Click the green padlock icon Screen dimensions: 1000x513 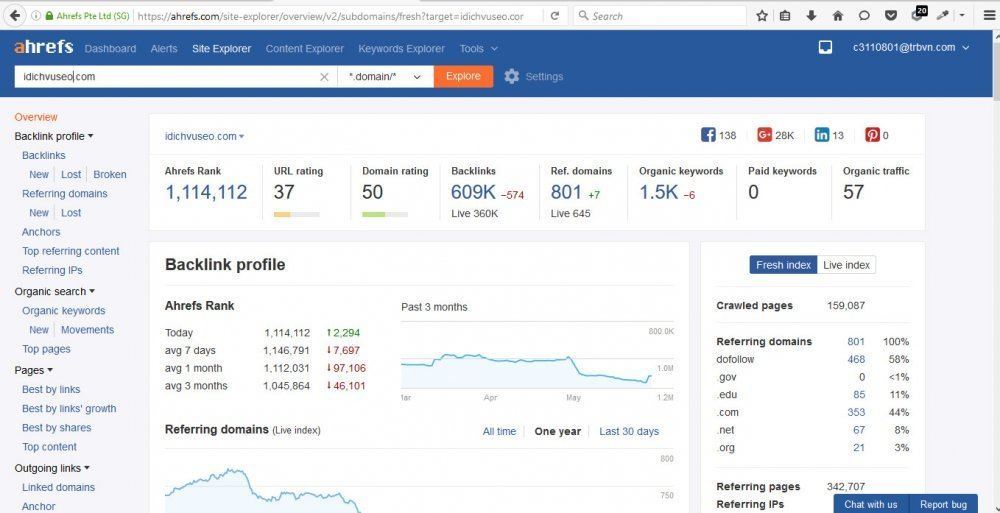(x=49, y=16)
